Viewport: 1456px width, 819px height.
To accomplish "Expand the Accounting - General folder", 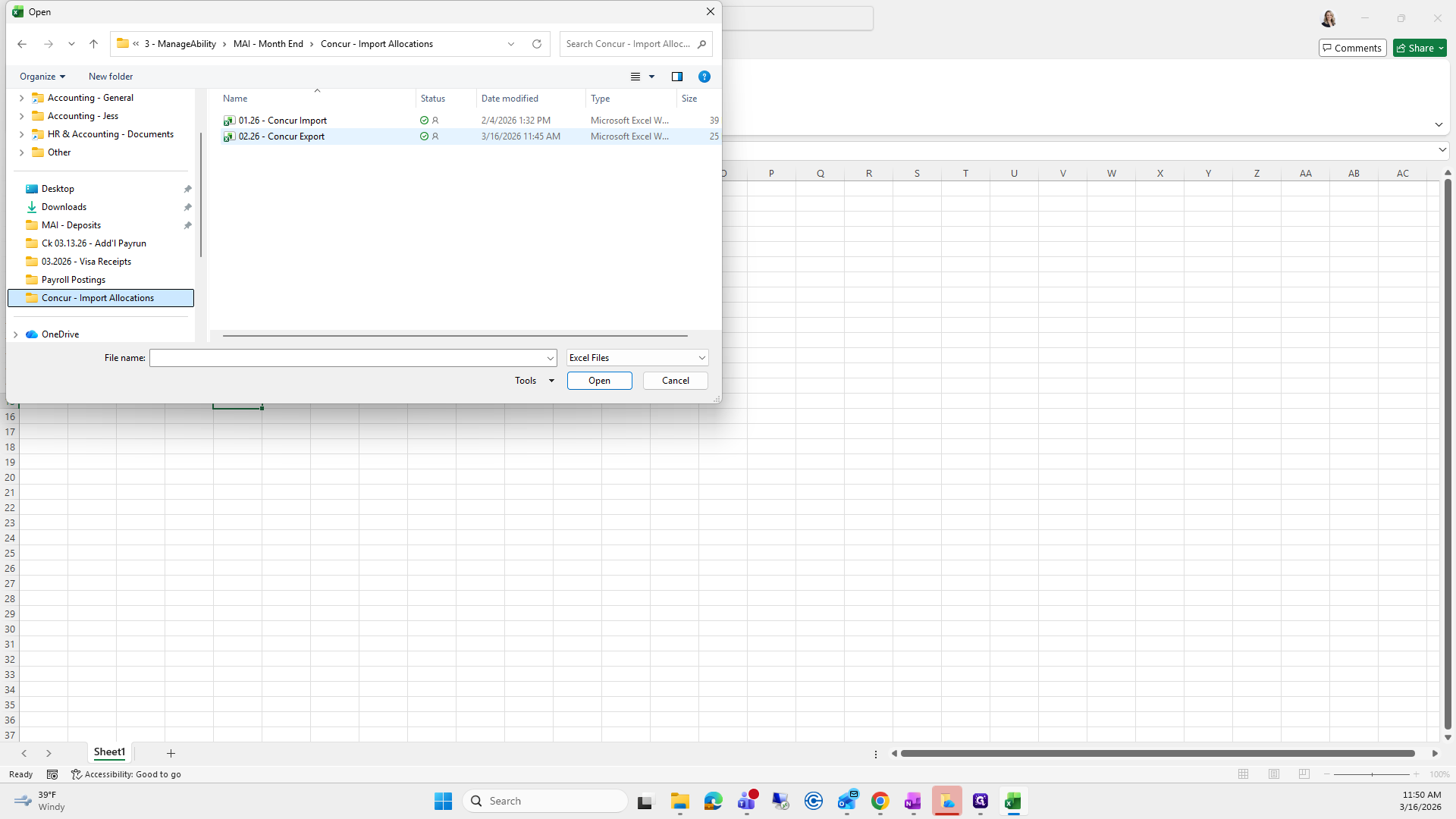I will point(21,98).
